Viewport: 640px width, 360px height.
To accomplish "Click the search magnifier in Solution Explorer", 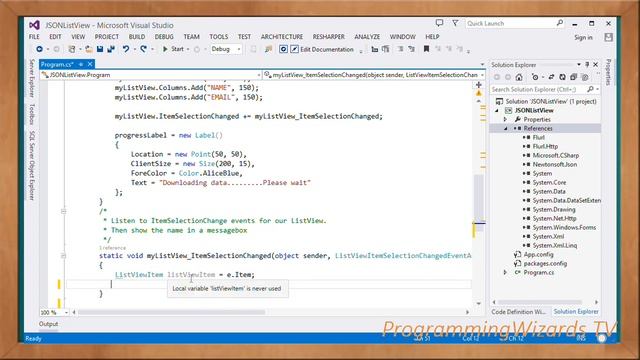I will point(590,89).
